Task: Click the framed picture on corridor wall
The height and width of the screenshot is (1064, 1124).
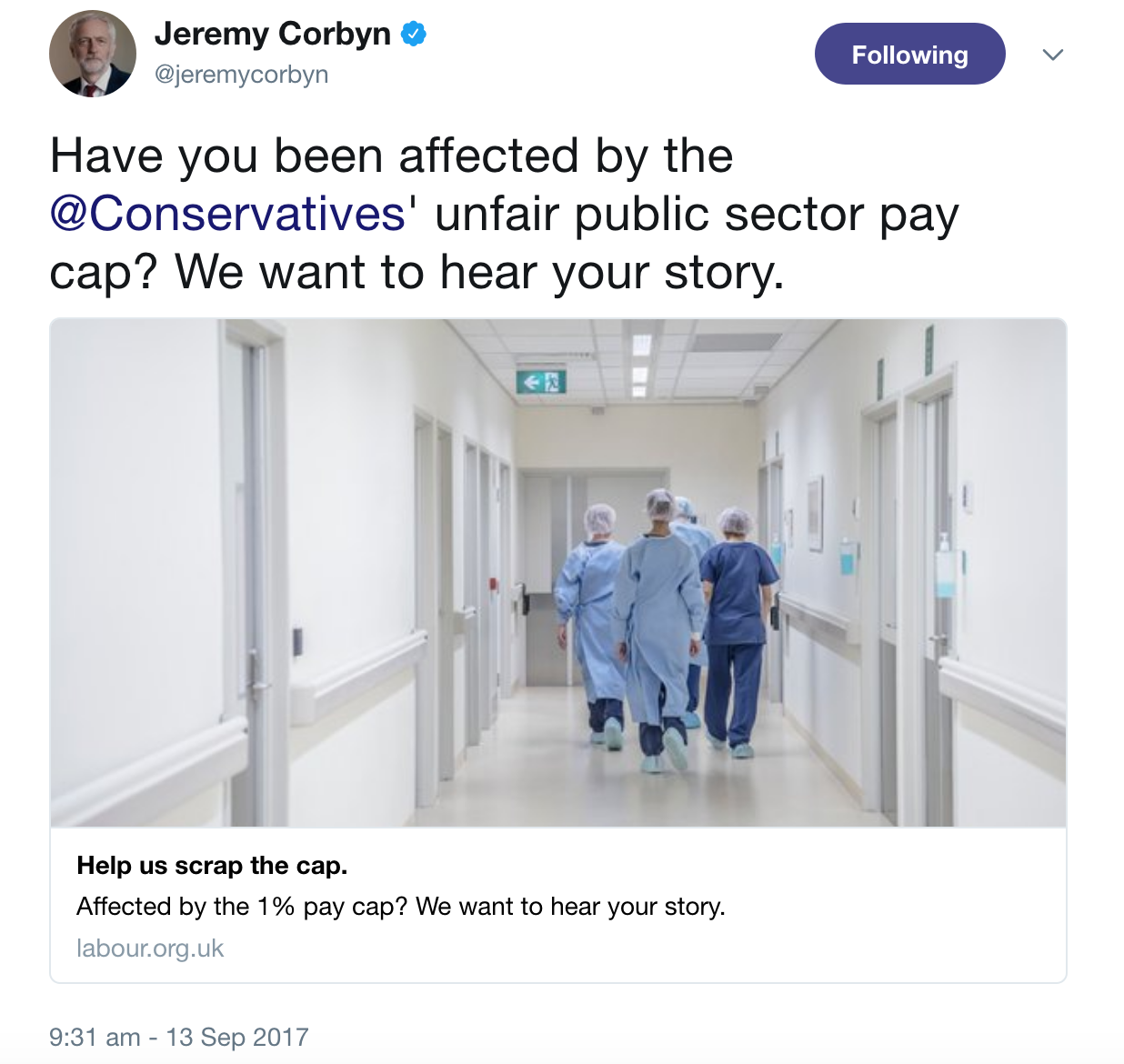Action: tap(815, 512)
